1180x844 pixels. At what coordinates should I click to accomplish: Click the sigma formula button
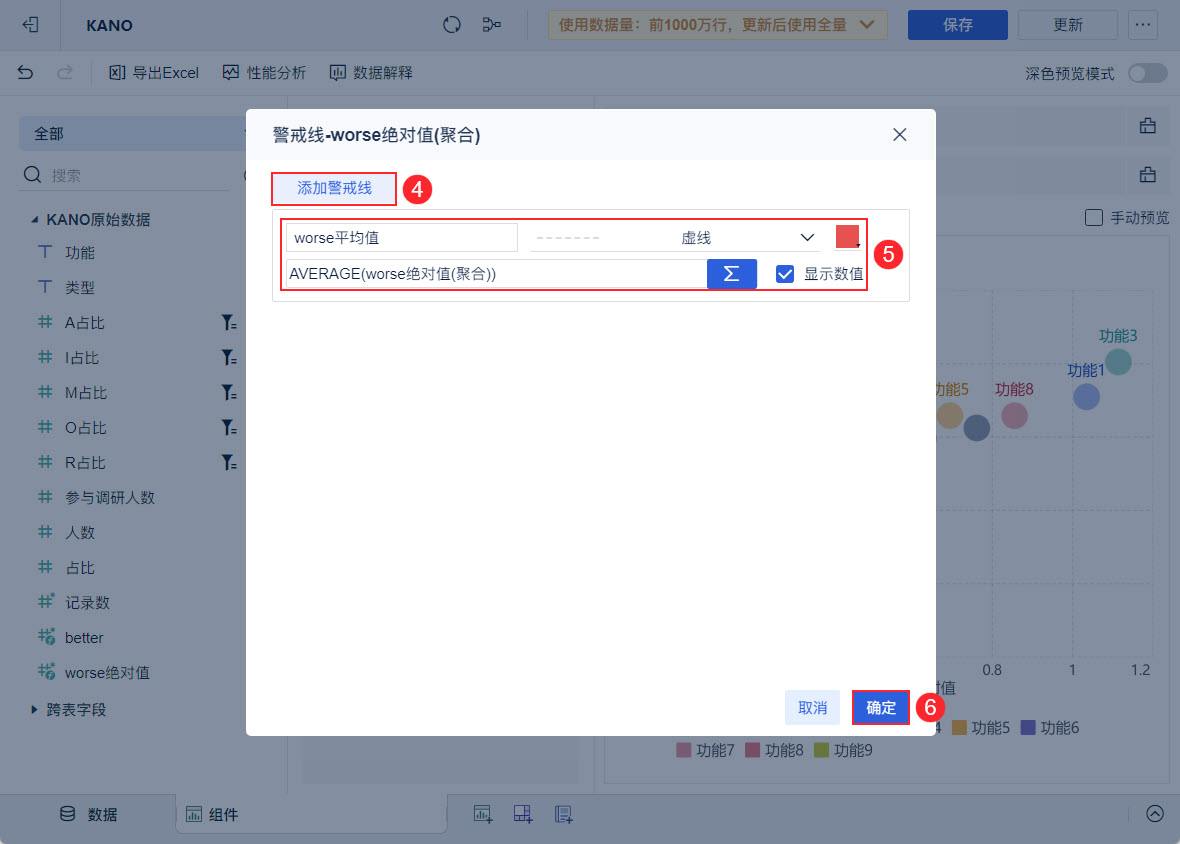731,274
